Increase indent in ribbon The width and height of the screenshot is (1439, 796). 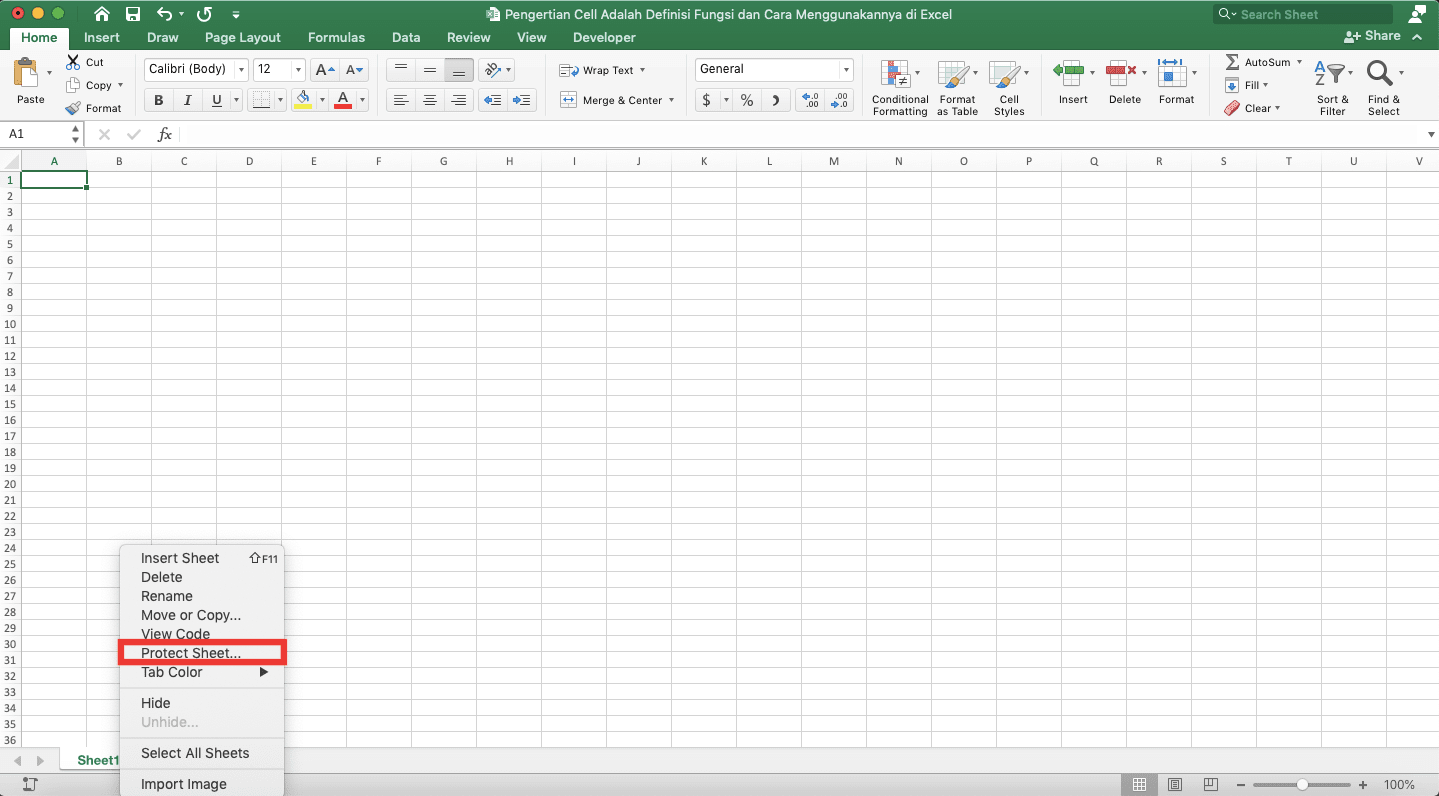point(522,100)
